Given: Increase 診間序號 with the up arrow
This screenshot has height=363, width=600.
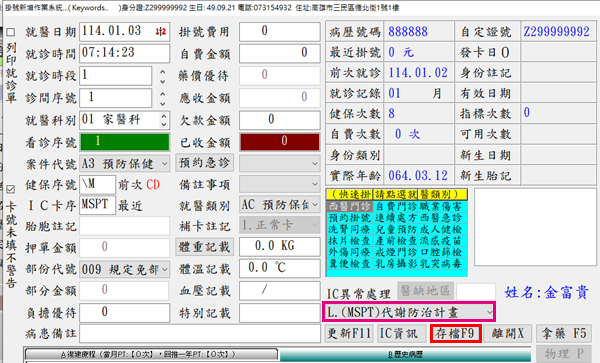Looking at the screenshot, I should 163,94.
